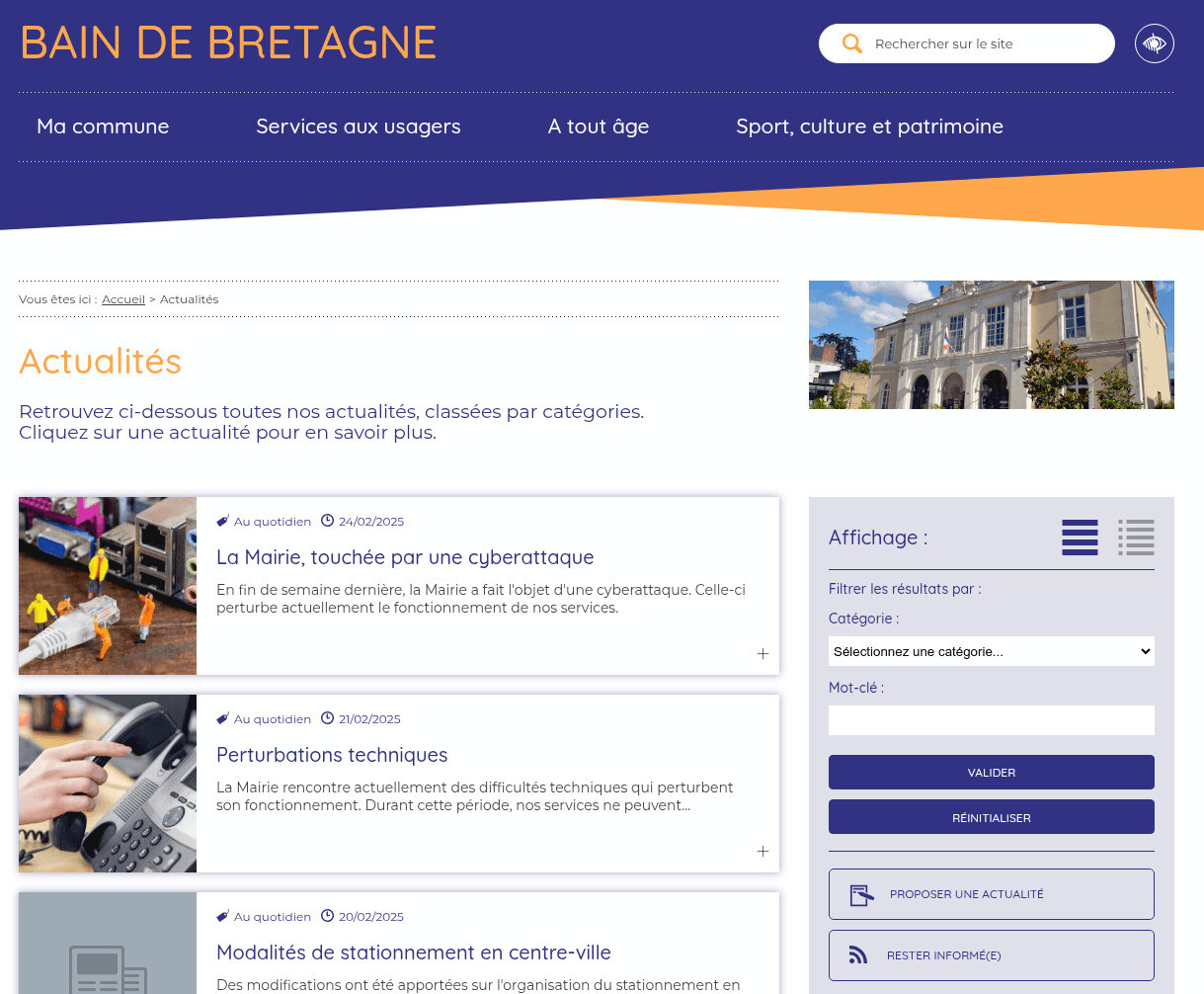Click the Actualités page heading

click(100, 362)
